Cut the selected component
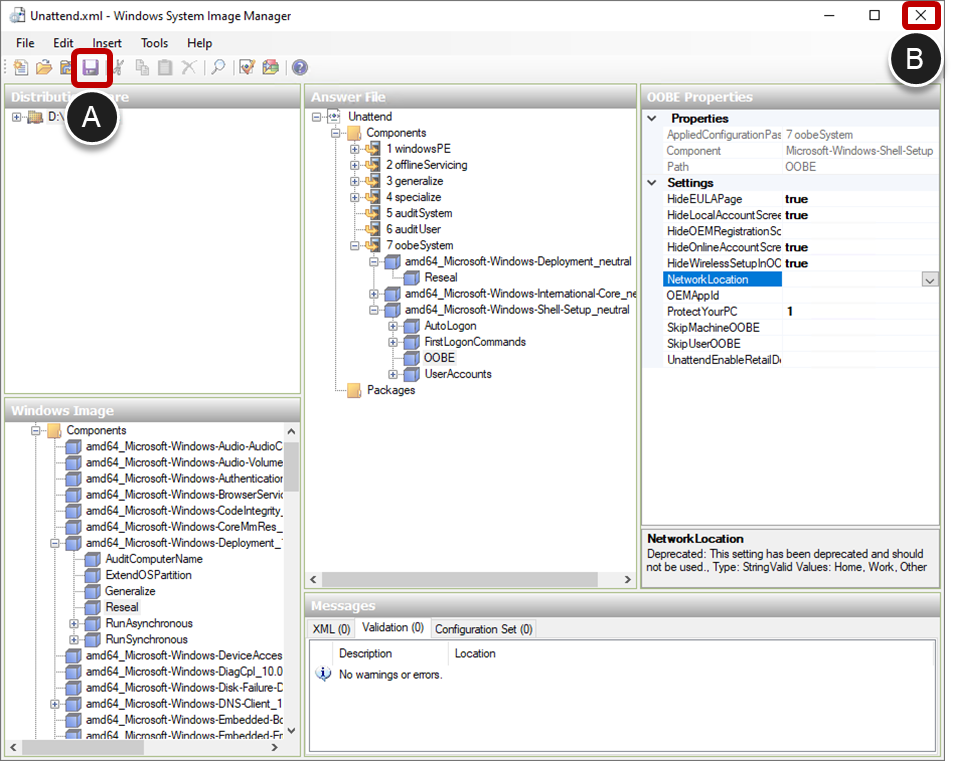953x761 pixels. pos(118,67)
